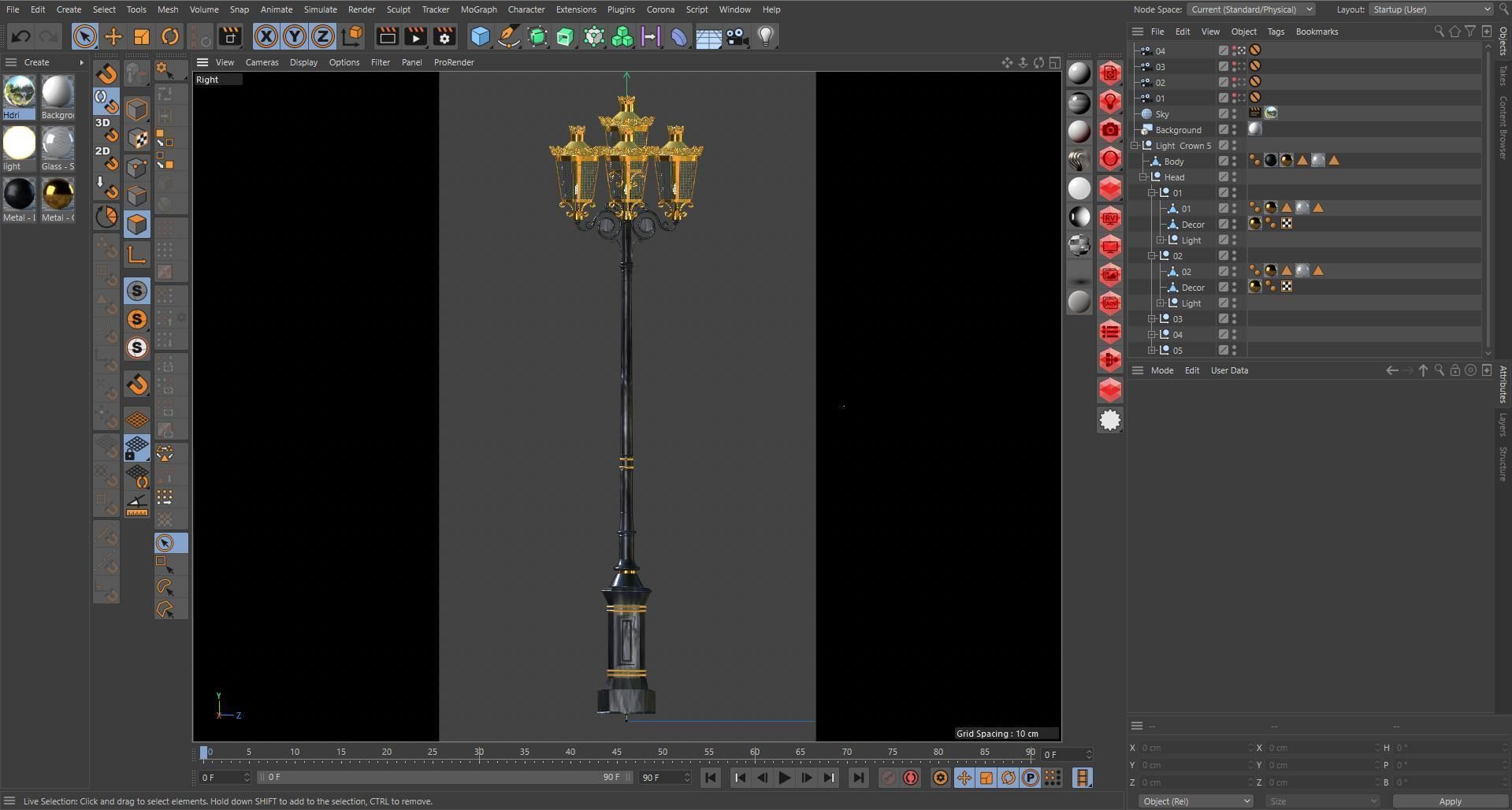
Task: Select the light material swatch
Action: coord(19,148)
